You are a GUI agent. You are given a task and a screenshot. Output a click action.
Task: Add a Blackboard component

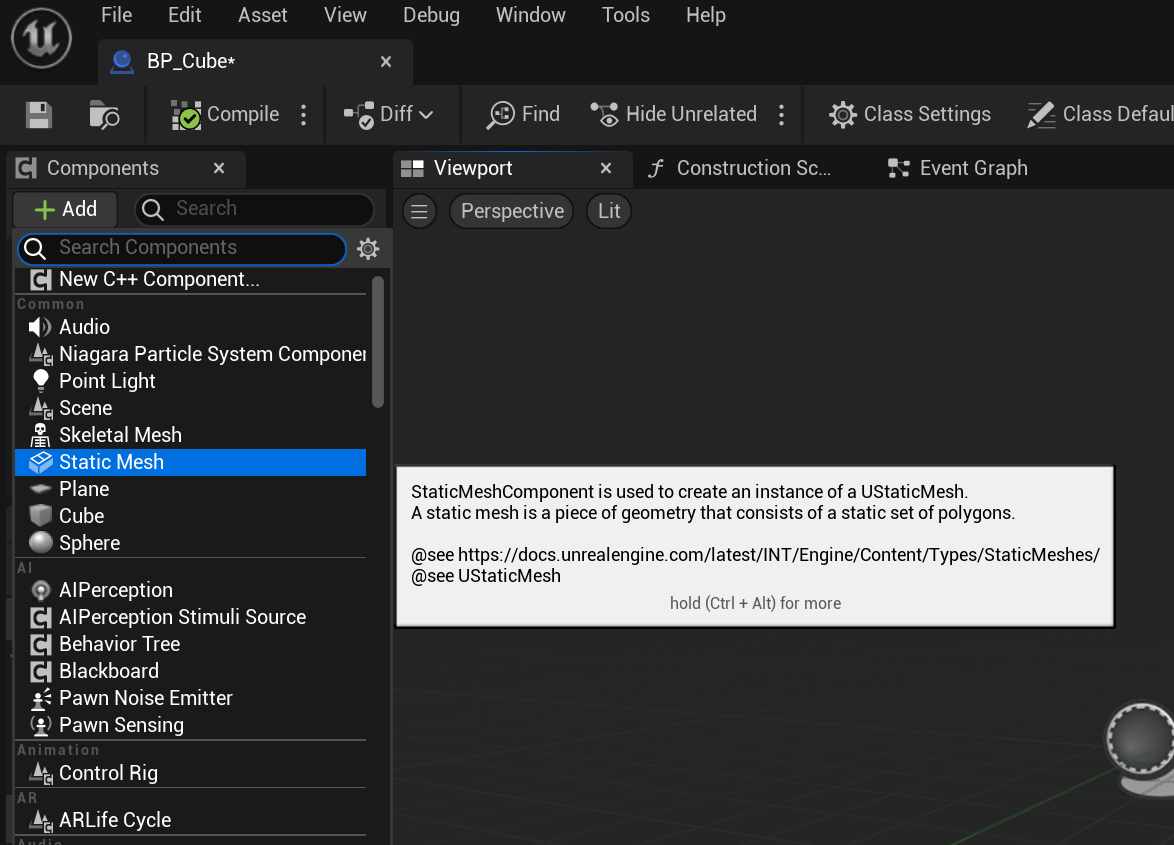click(x=190, y=671)
